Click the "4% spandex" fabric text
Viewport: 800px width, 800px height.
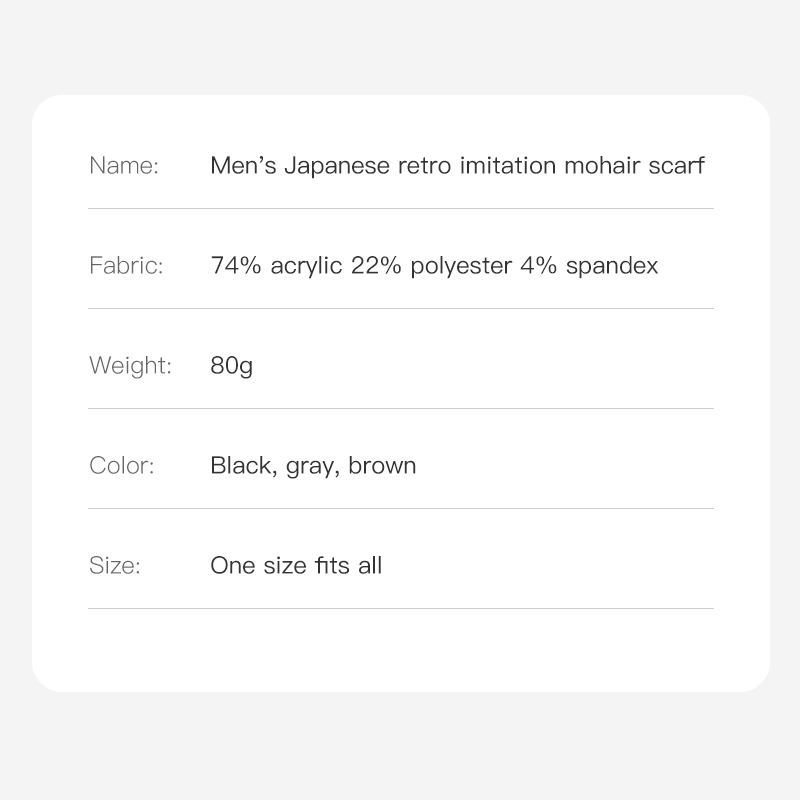[x=589, y=266]
